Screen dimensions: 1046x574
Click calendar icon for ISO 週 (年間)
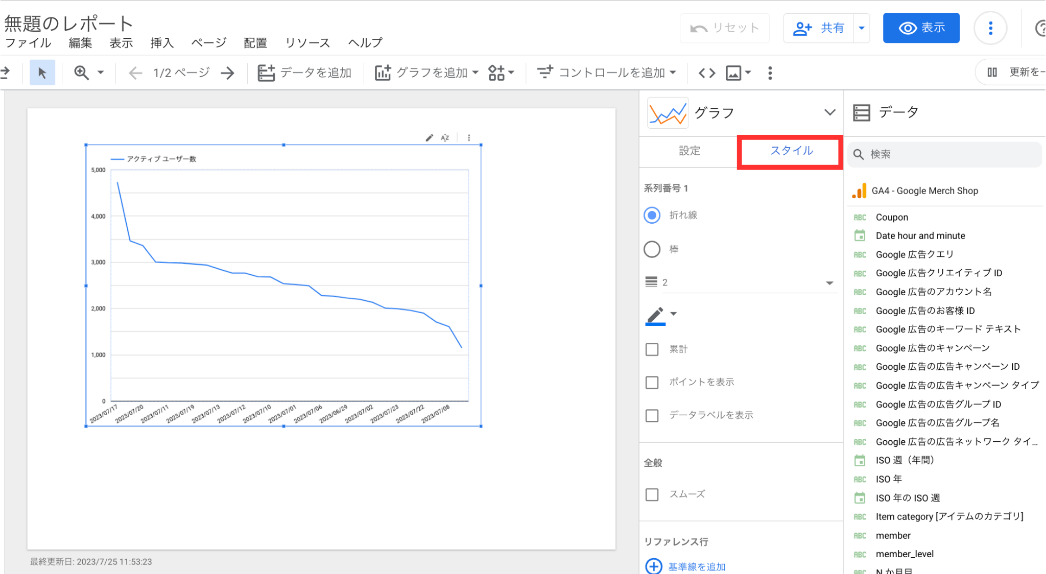(x=860, y=460)
